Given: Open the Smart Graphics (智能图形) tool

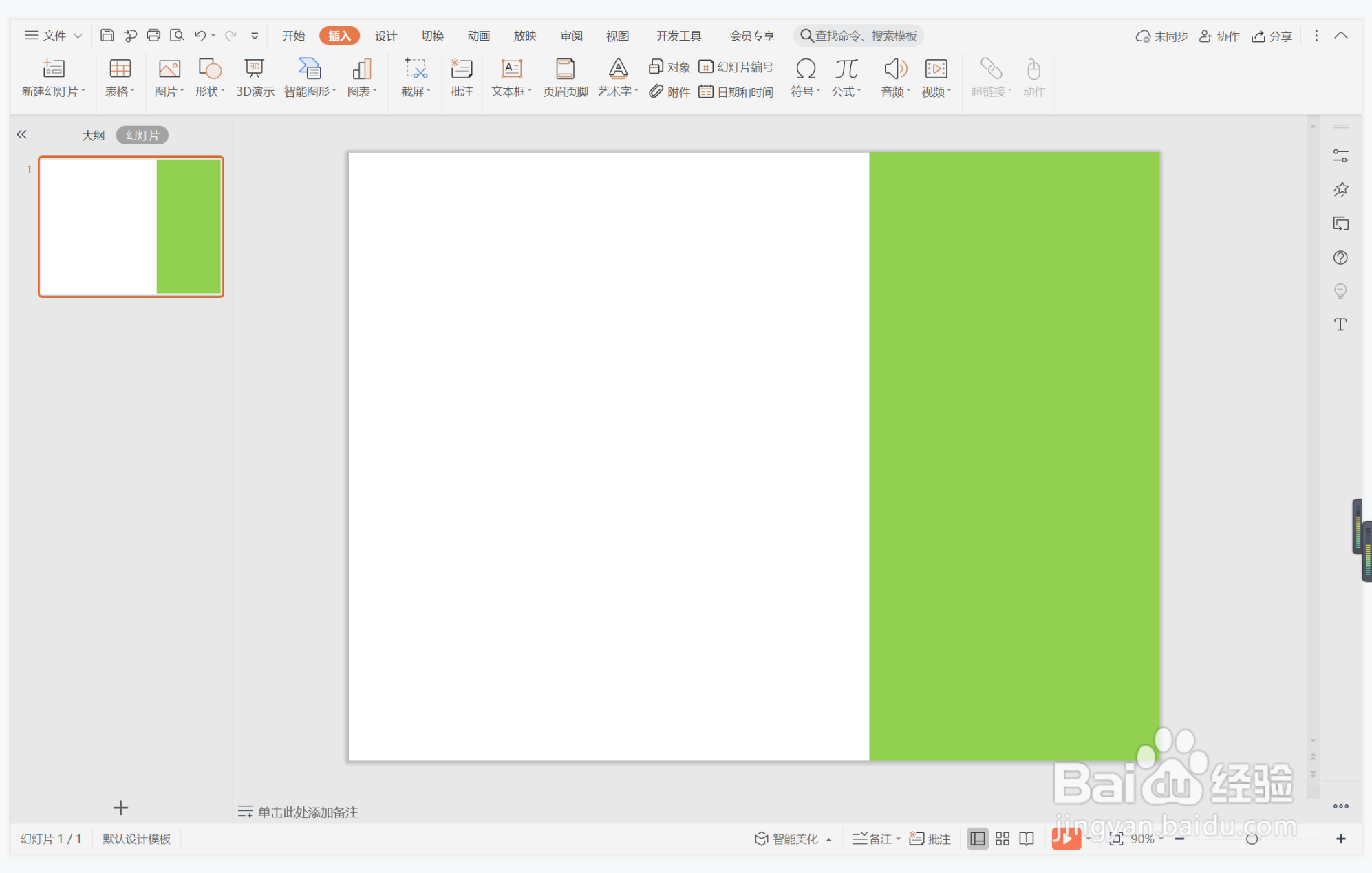Looking at the screenshot, I should click(x=310, y=69).
